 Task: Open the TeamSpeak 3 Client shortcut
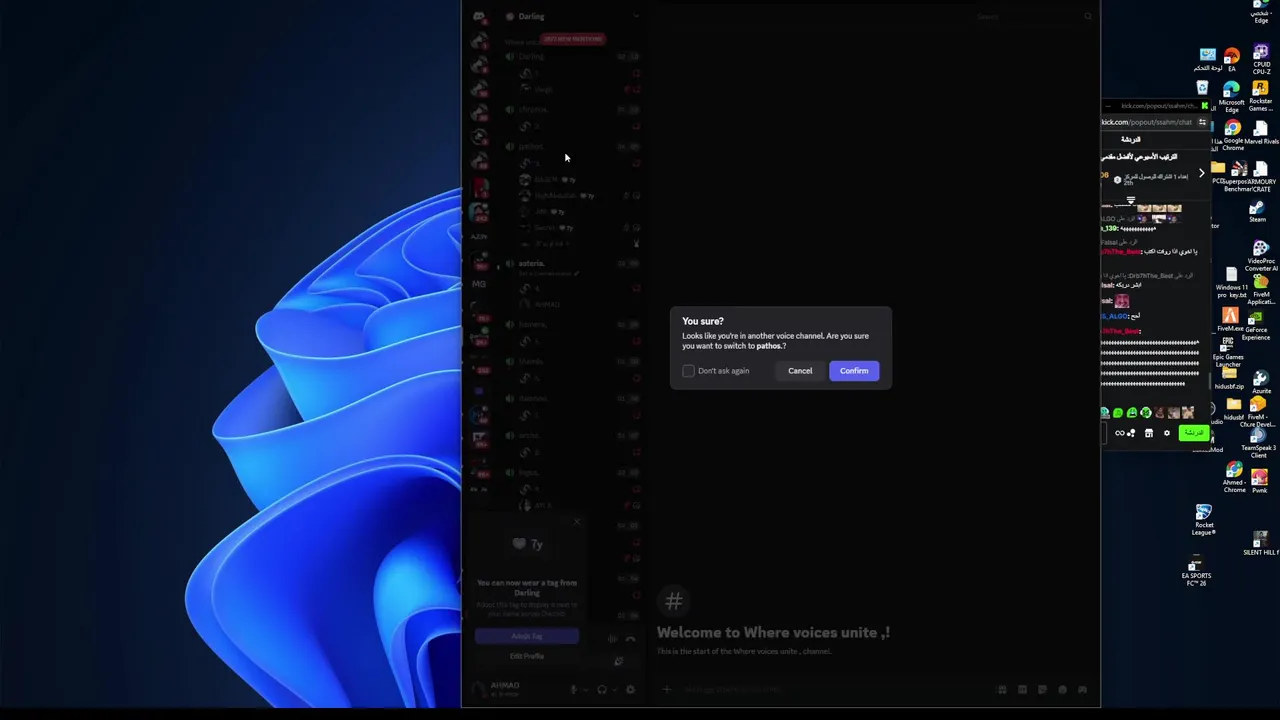coord(1259,444)
